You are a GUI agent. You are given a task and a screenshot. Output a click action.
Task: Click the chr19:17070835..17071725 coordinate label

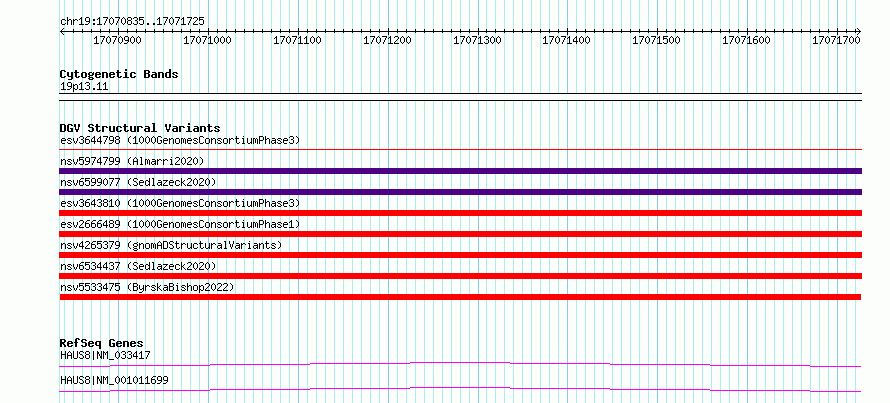pos(132,22)
